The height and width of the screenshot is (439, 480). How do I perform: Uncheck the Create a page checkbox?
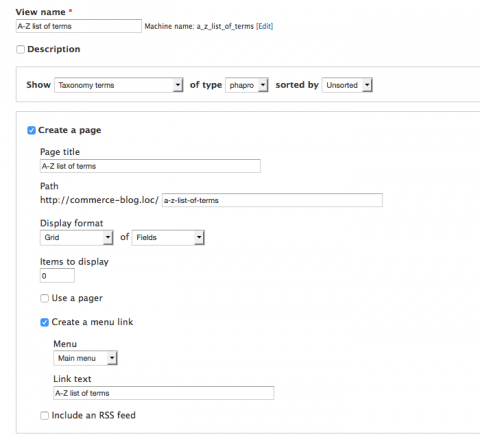[x=31, y=130]
